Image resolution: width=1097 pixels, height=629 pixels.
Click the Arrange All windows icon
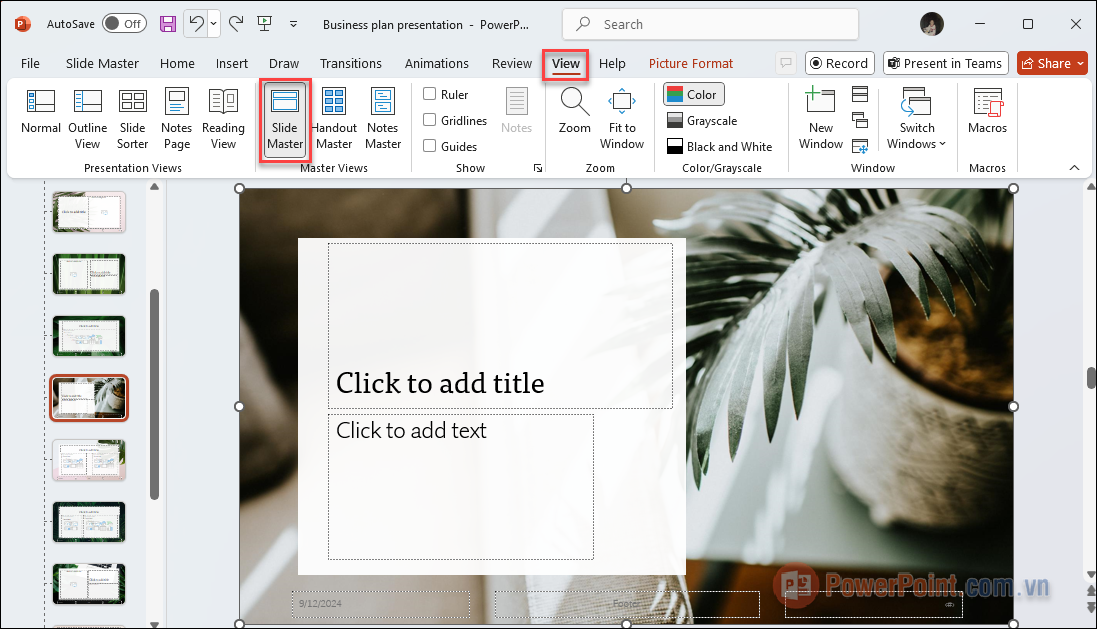[860, 94]
